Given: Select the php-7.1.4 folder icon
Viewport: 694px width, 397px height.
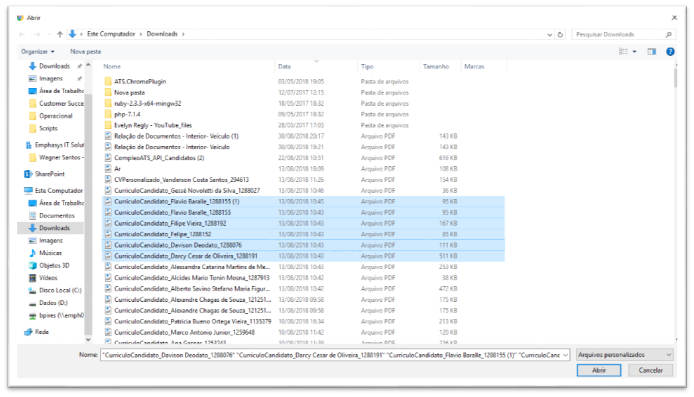Looking at the screenshot, I should 108,114.
